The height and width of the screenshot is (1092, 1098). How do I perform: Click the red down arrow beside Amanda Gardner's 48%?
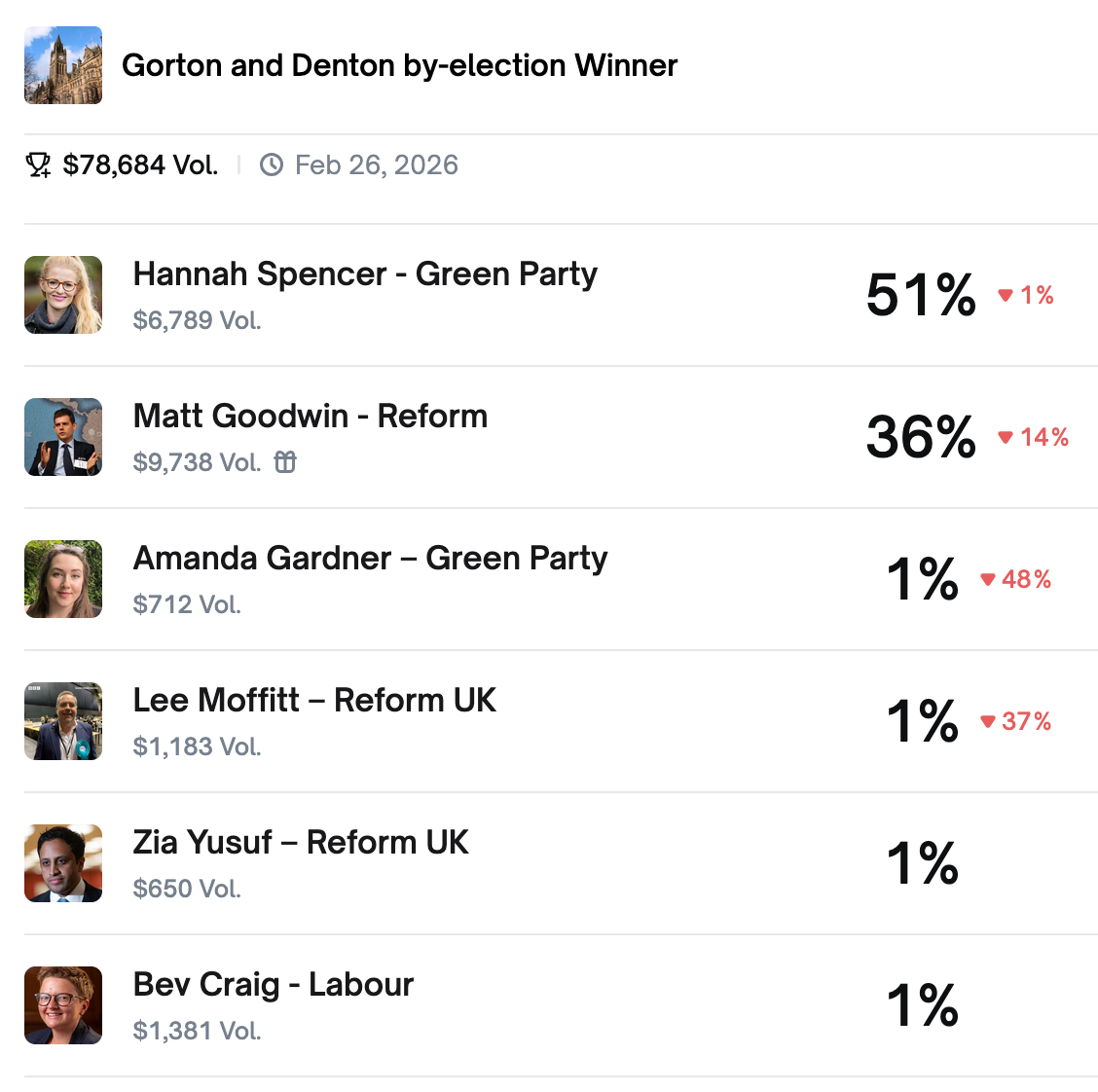coord(988,580)
